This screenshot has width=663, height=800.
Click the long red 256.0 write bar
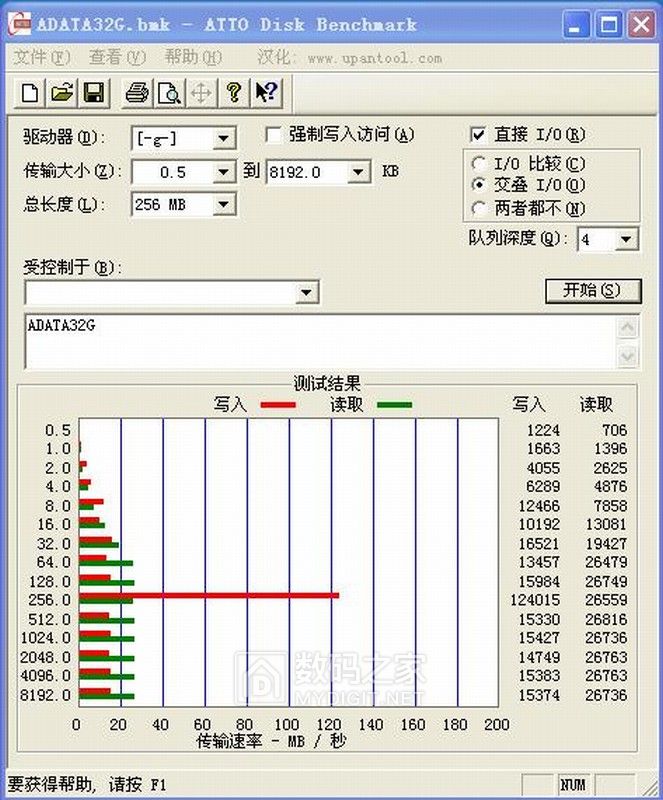209,595
